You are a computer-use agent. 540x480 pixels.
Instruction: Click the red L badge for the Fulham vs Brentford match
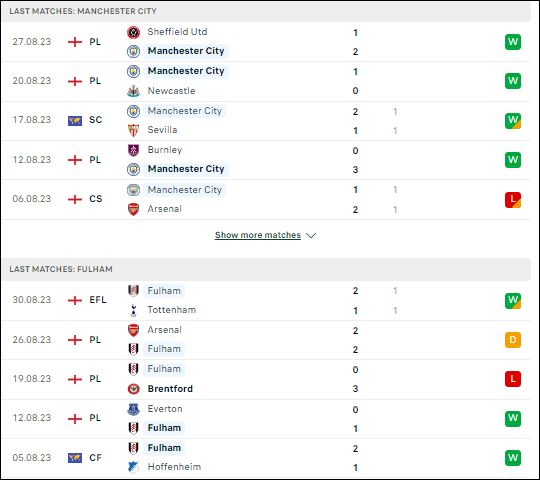pos(513,379)
